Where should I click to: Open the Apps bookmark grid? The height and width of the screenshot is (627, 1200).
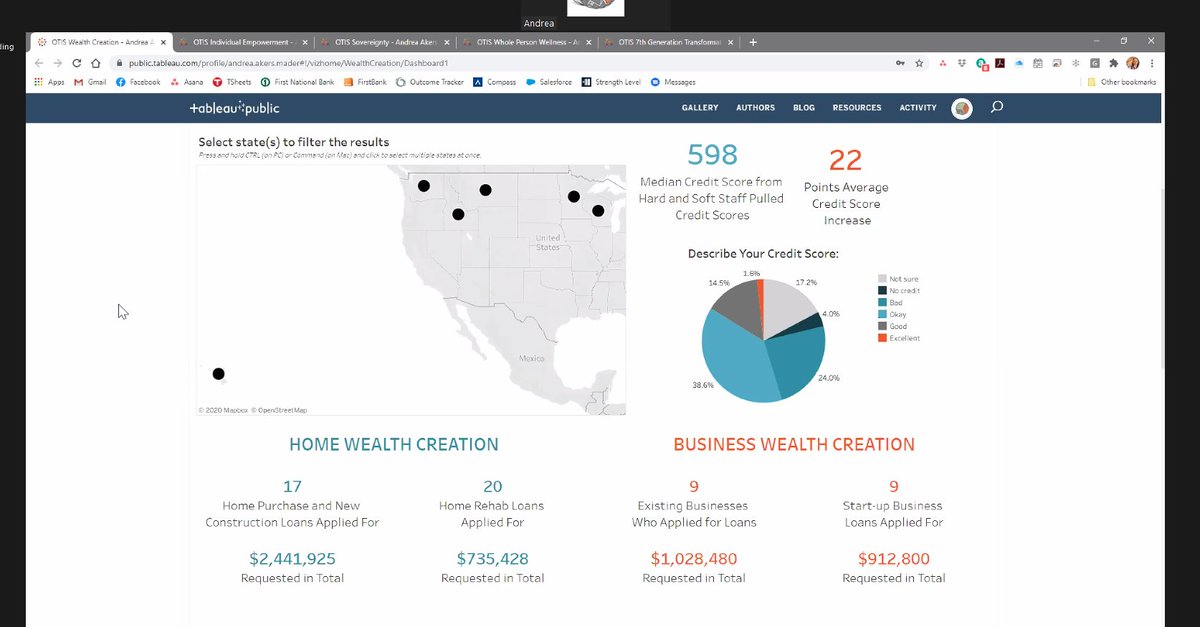[x=50, y=82]
